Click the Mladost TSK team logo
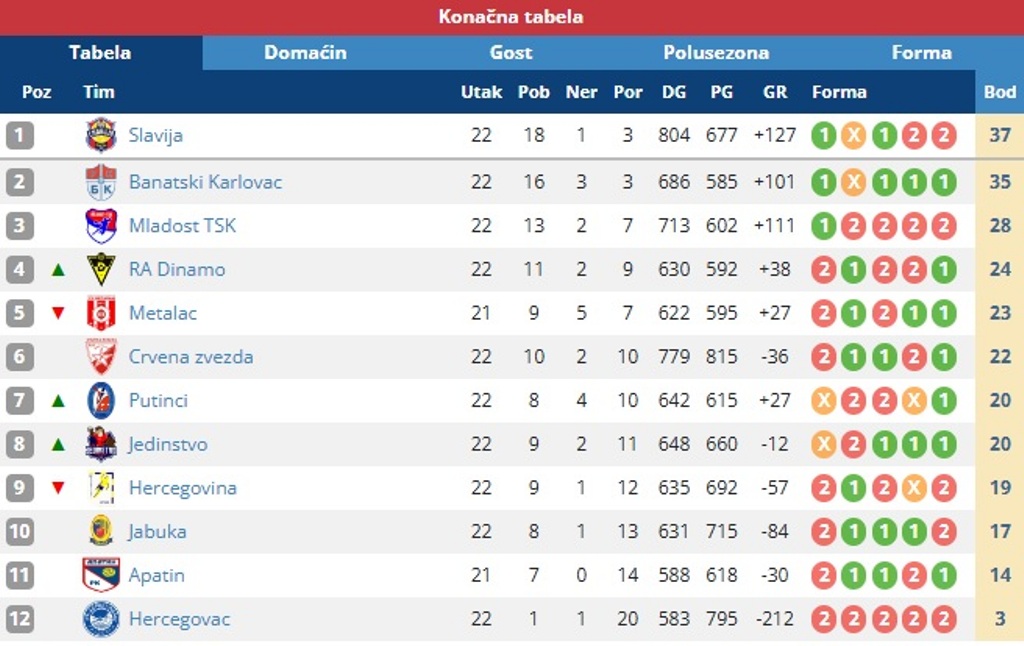 coord(101,225)
